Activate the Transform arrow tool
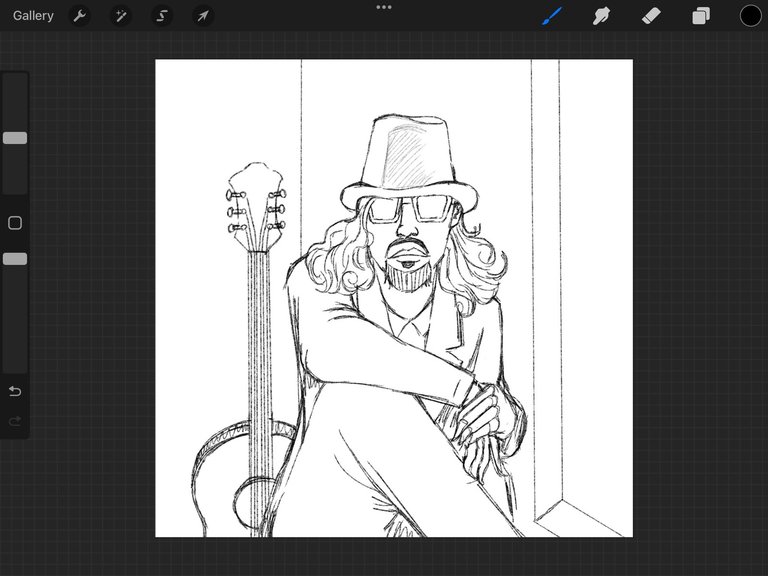 click(203, 16)
